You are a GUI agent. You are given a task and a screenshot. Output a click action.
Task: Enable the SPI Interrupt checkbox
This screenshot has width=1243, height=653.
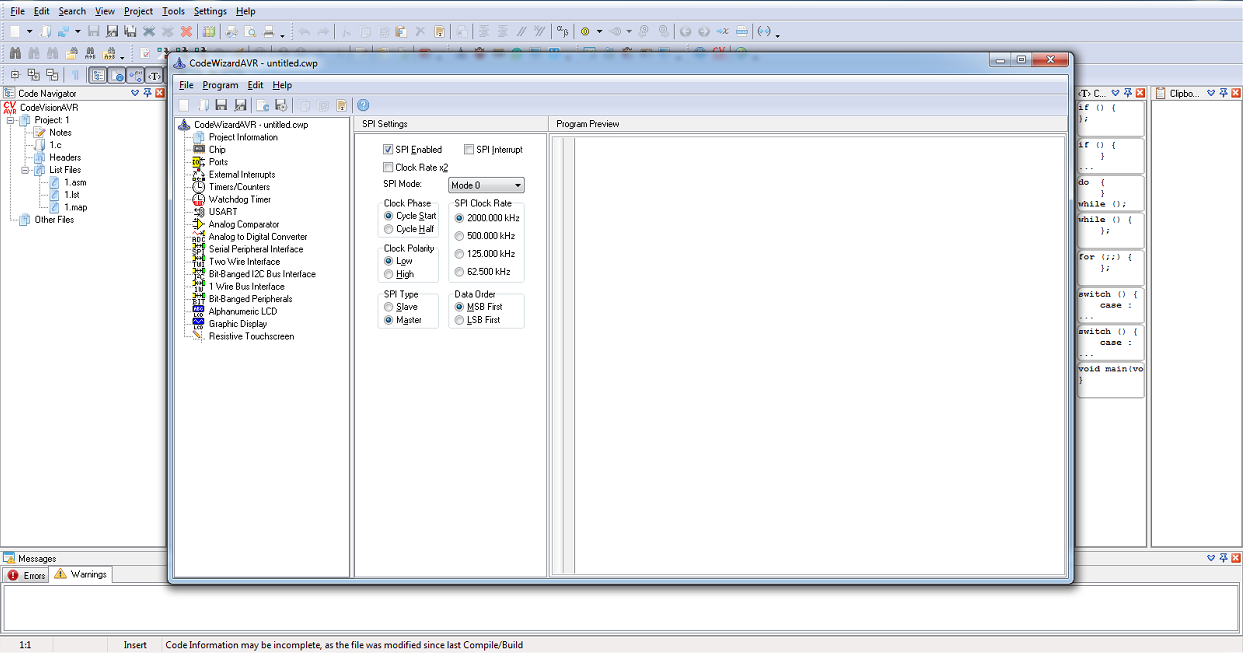pos(469,150)
